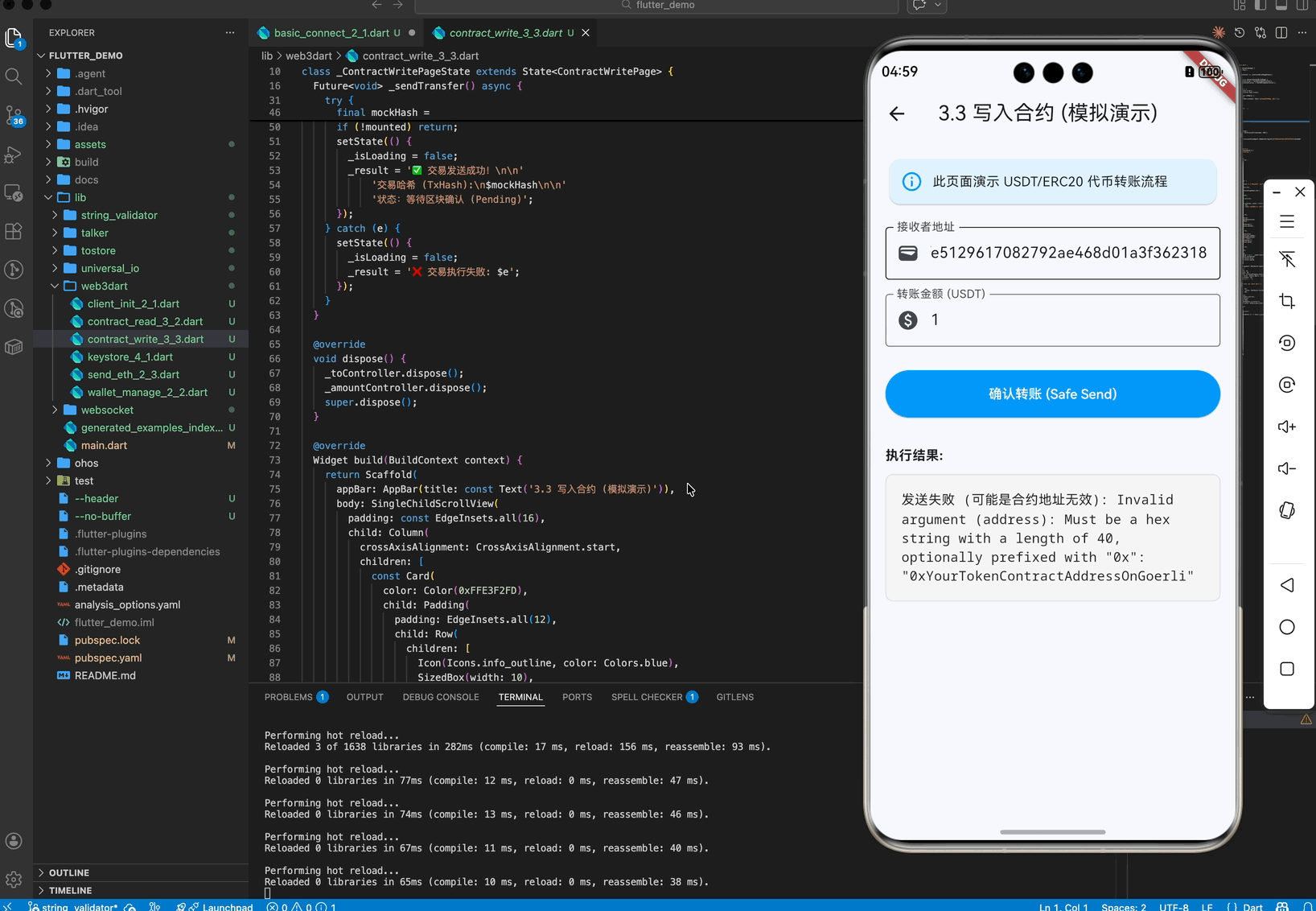Image resolution: width=1316 pixels, height=911 pixels.
Task: Click the Dart language mode in status bar
Action: point(1252,906)
